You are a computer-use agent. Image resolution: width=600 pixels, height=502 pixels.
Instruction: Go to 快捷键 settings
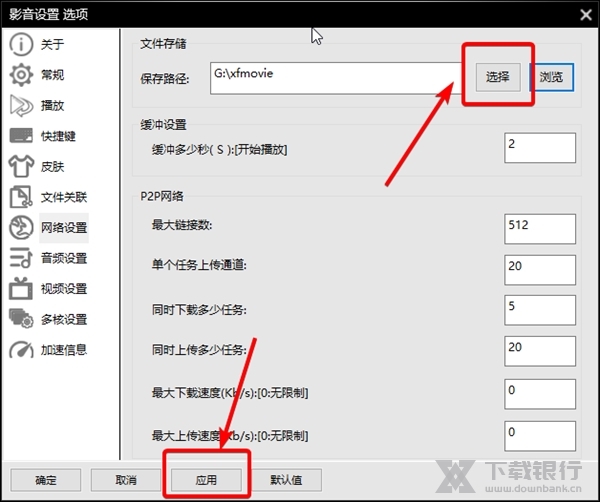coord(58,136)
